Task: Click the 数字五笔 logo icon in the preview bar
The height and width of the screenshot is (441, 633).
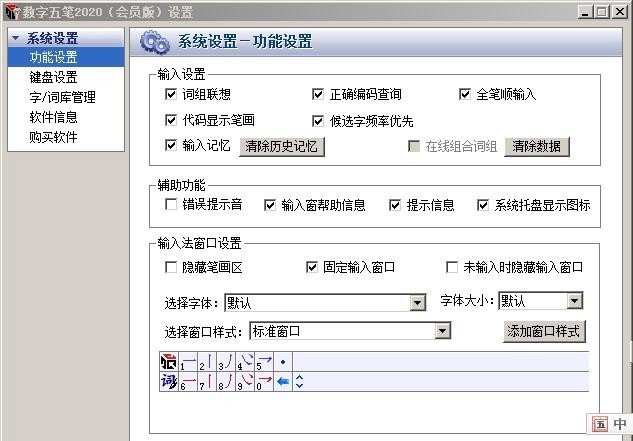Action: [x=169, y=361]
